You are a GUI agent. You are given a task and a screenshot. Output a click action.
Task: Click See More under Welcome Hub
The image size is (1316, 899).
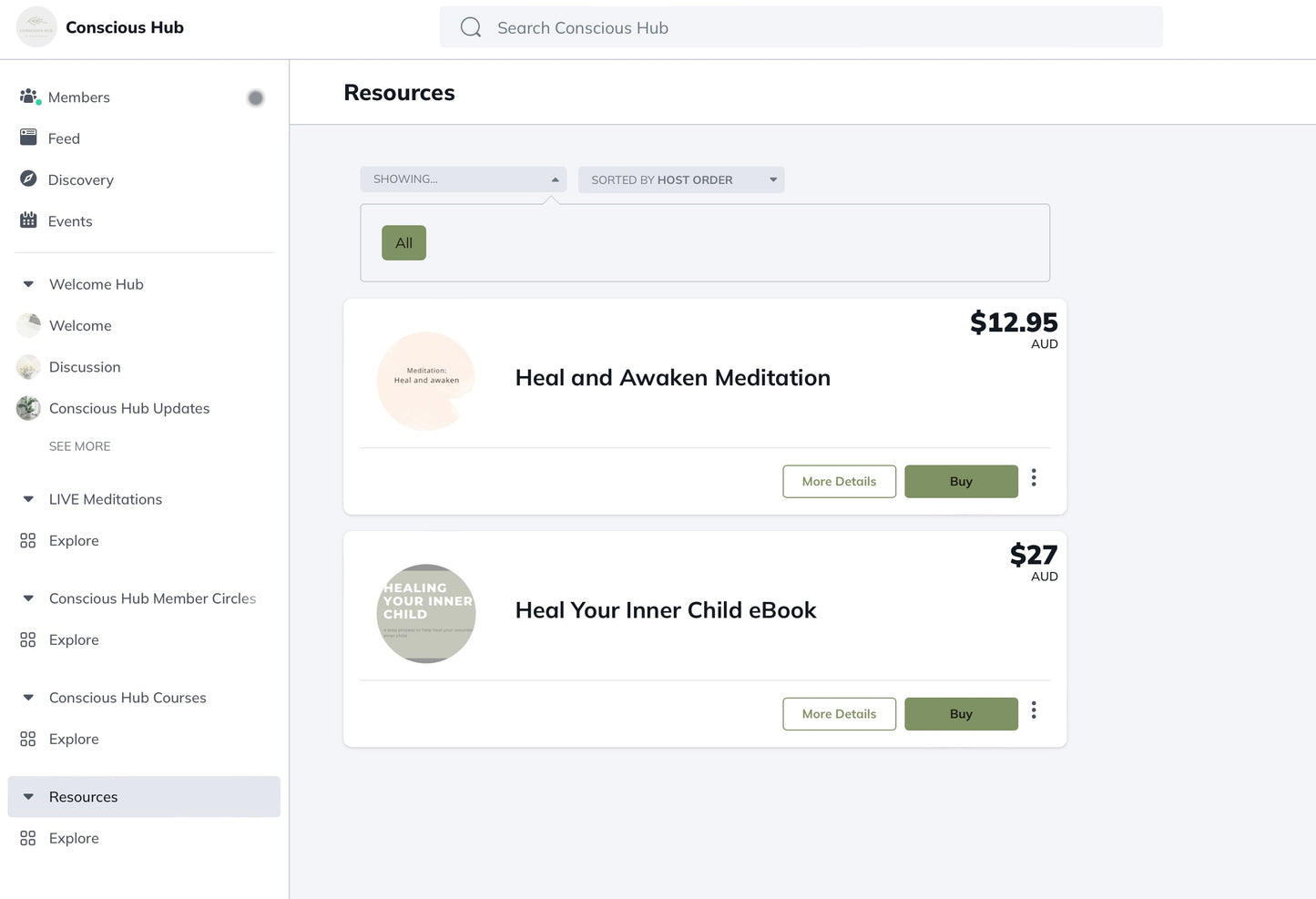pyautogui.click(x=80, y=446)
